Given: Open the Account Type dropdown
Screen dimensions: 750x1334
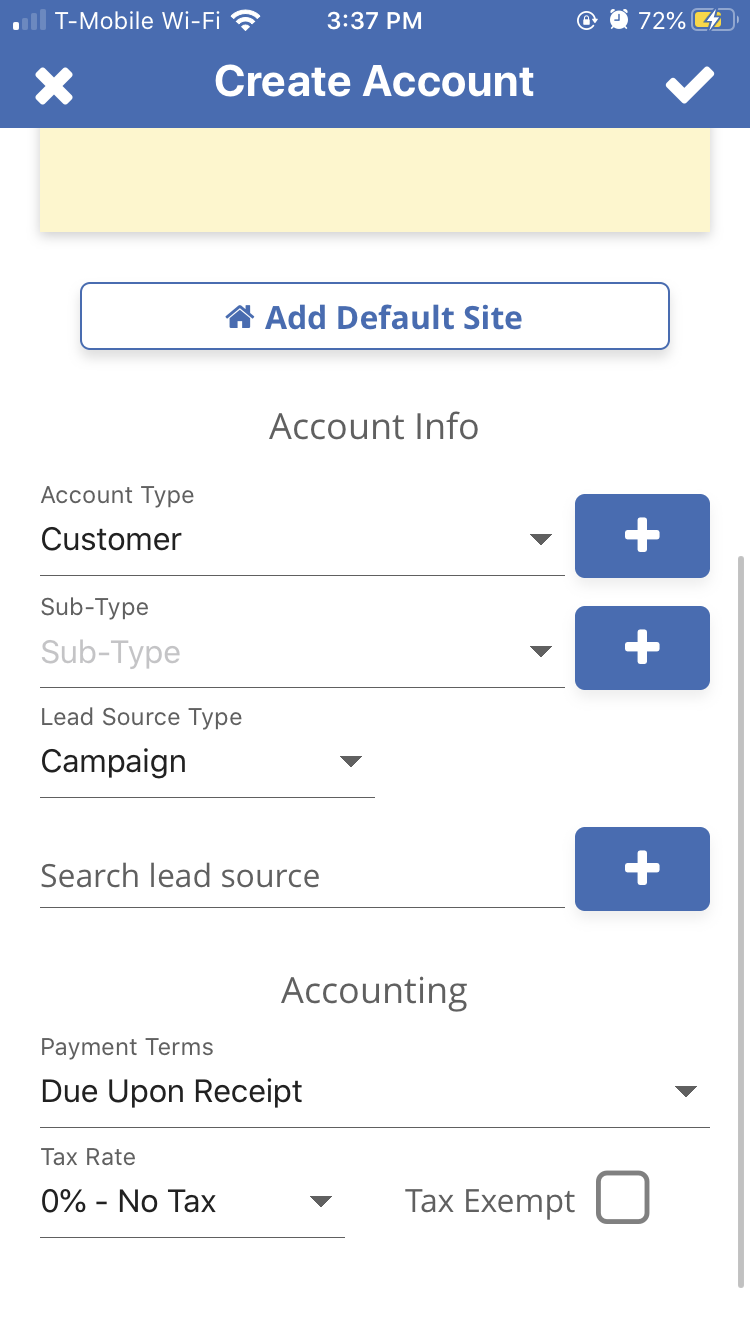Looking at the screenshot, I should pyautogui.click(x=300, y=540).
